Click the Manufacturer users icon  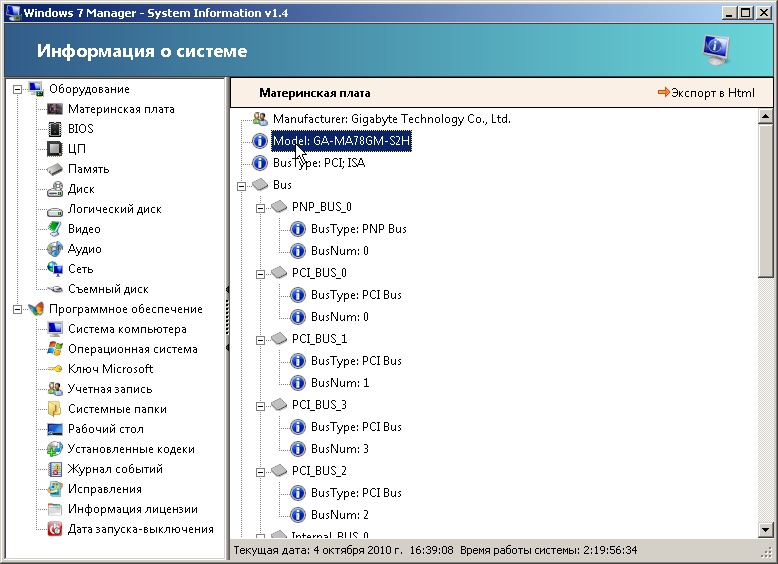click(x=260, y=119)
